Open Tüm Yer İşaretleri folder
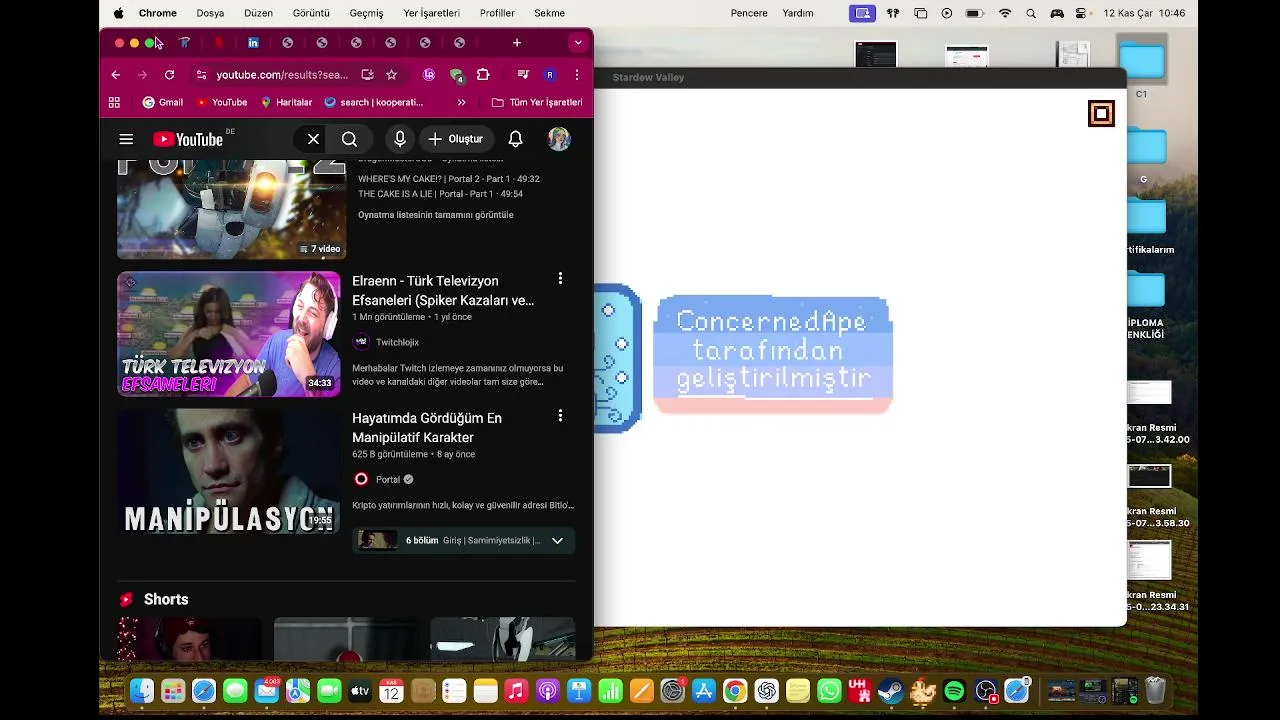The height and width of the screenshot is (720, 1280). pos(537,102)
